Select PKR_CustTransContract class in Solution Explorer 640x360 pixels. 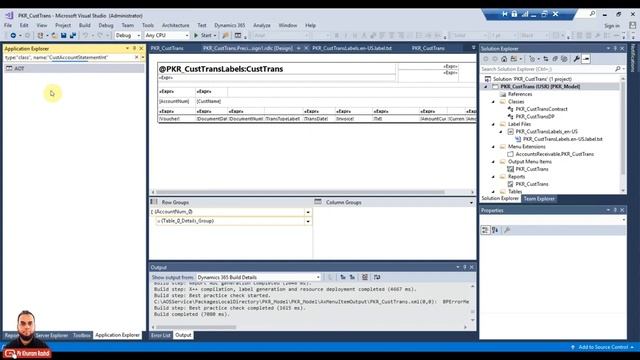(x=541, y=109)
